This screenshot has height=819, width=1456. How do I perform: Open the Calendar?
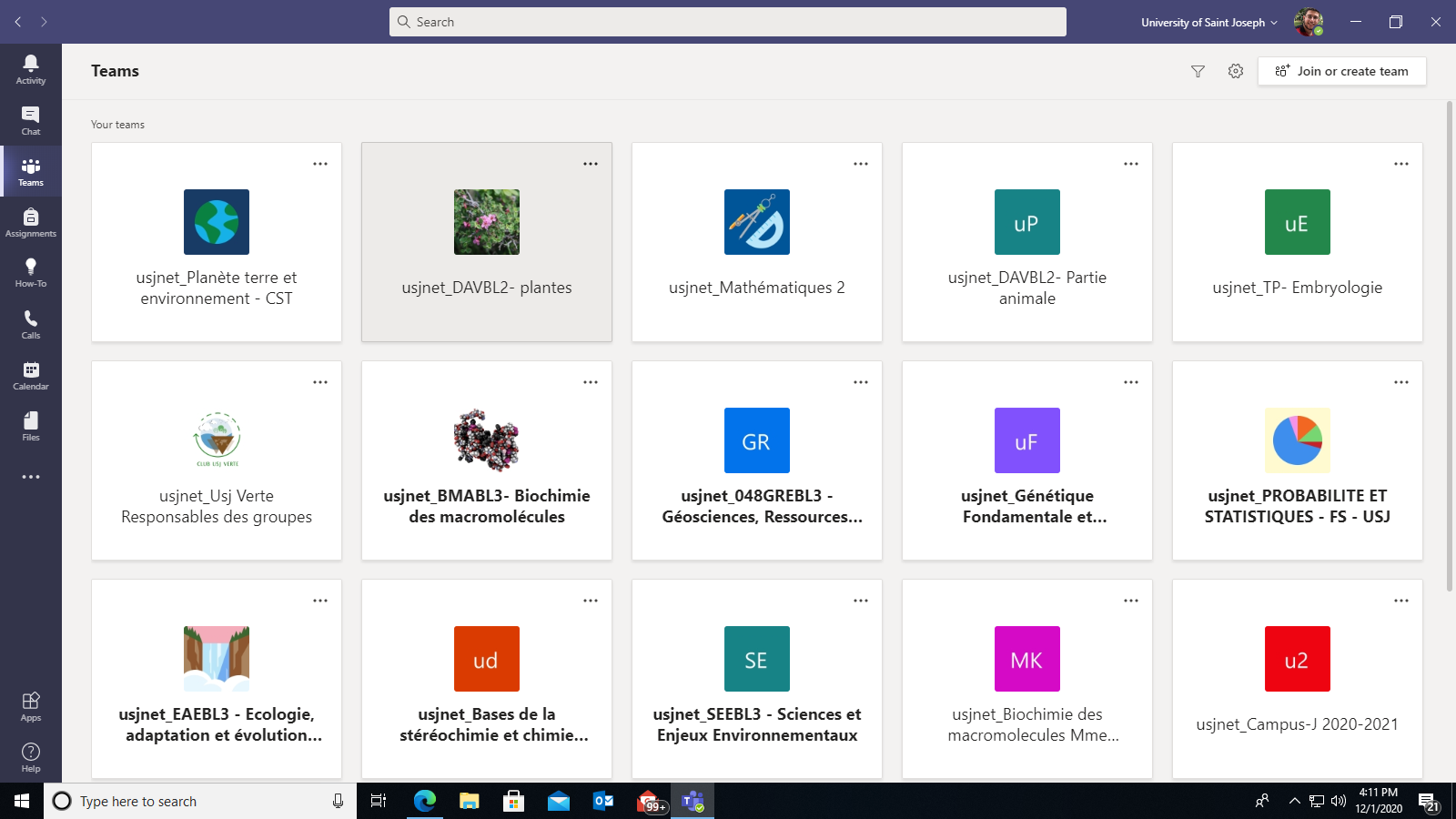click(x=31, y=375)
